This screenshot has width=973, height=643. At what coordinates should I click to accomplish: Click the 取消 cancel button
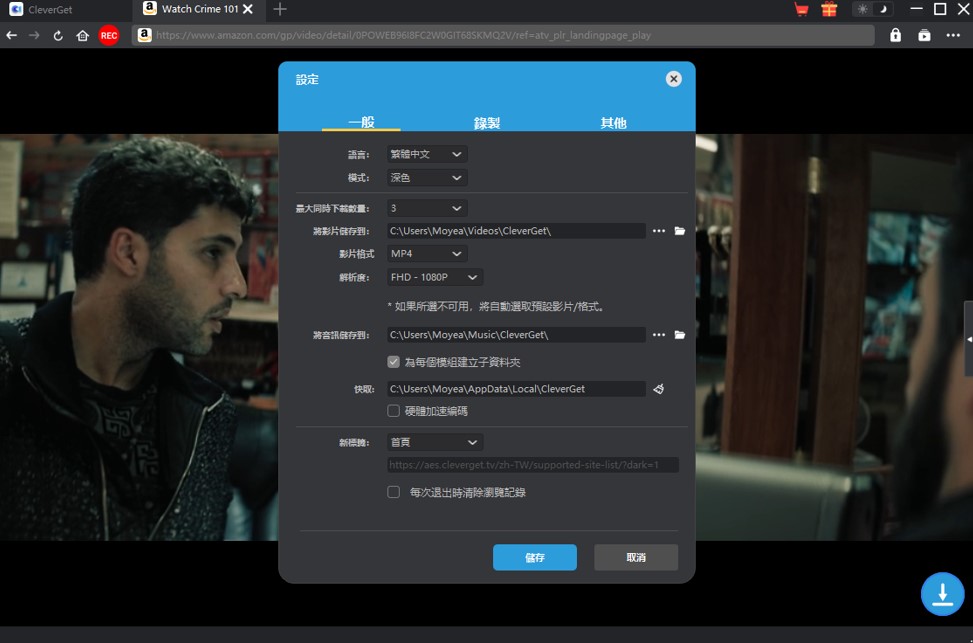point(636,557)
